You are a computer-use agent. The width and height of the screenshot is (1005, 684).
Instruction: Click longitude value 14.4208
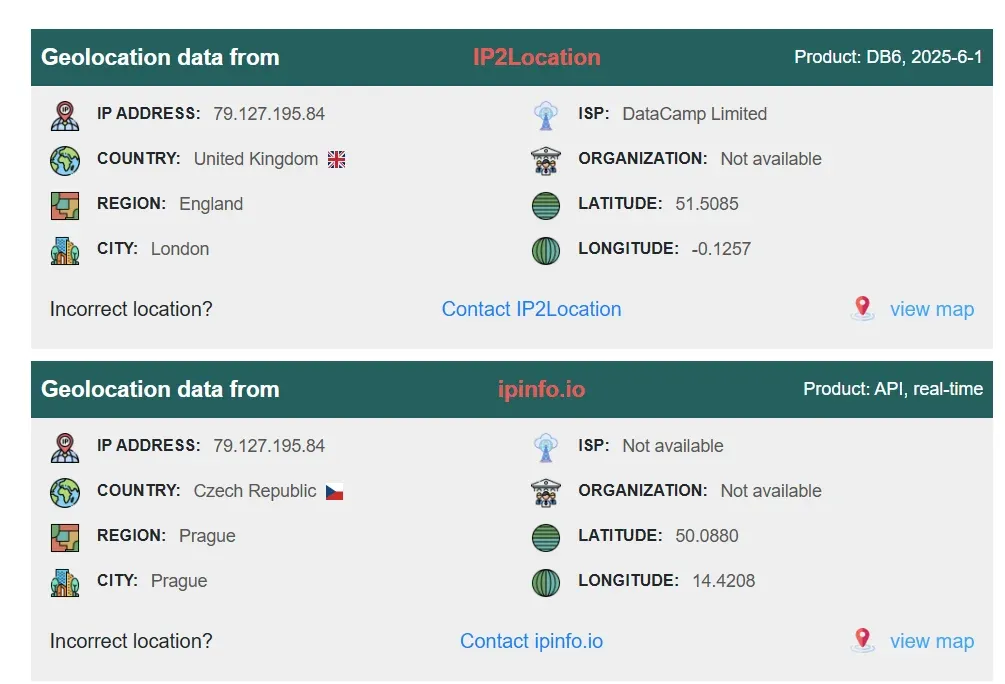coord(724,581)
